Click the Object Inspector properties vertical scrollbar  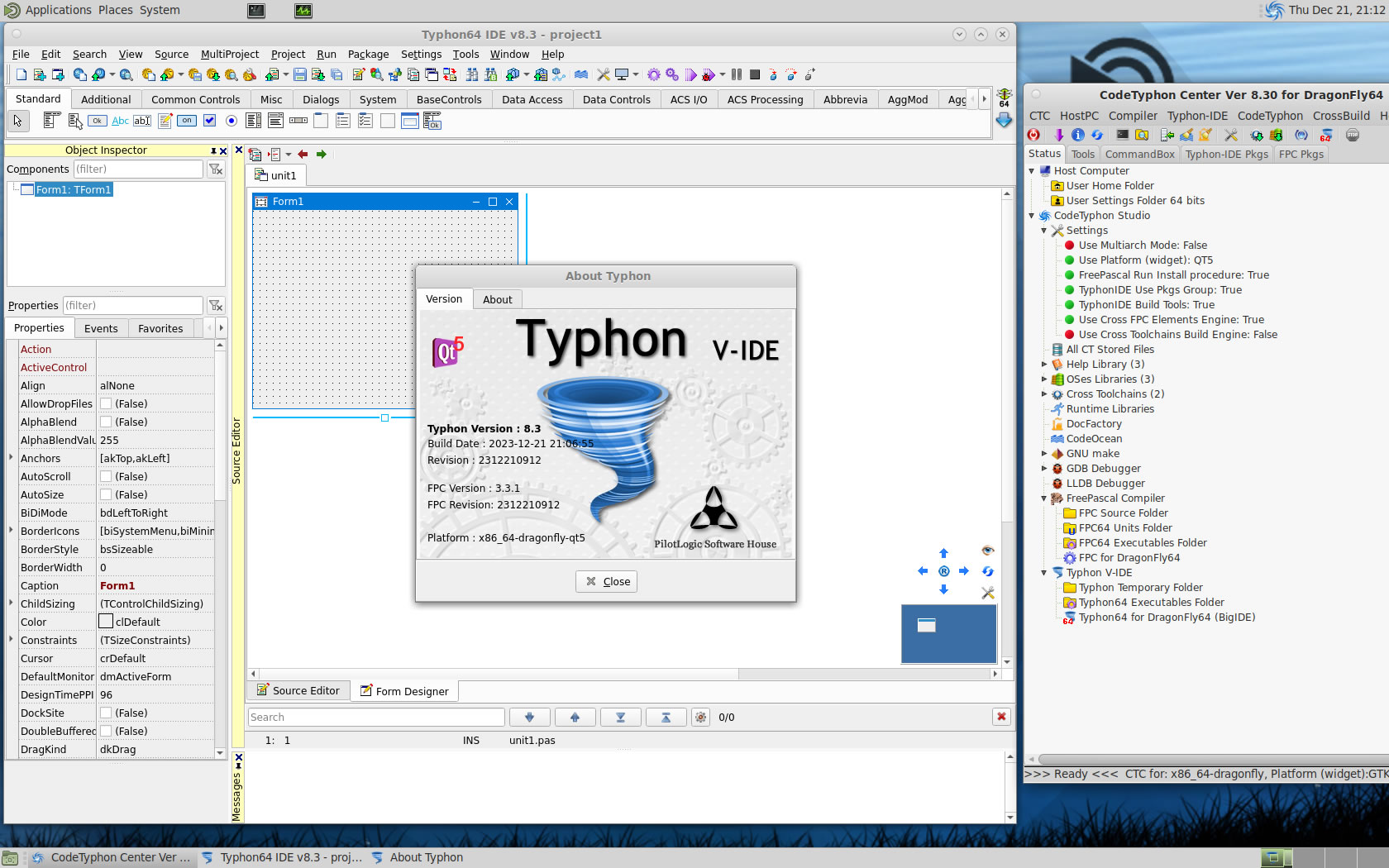(220, 549)
